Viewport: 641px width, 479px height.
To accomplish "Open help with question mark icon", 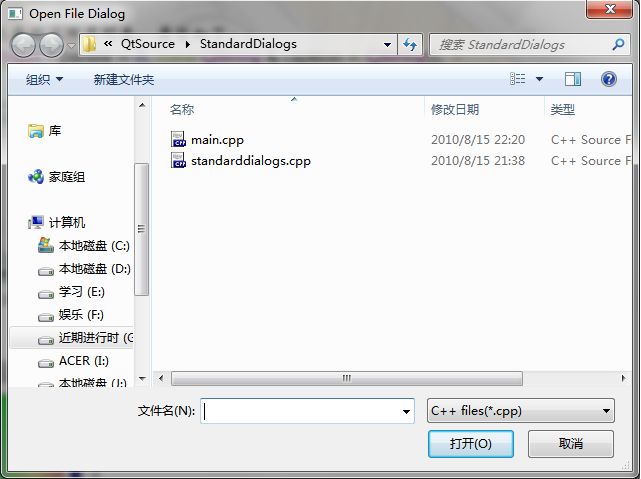I will click(609, 78).
